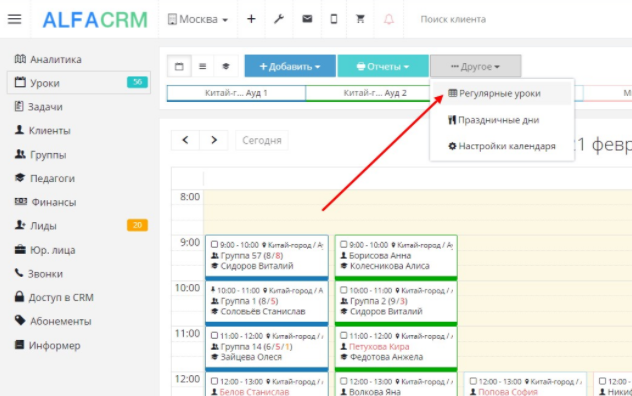632x396 pixels.
Task: Tick checkbox for Попова София 12:00 lesson
Action: click(473, 381)
